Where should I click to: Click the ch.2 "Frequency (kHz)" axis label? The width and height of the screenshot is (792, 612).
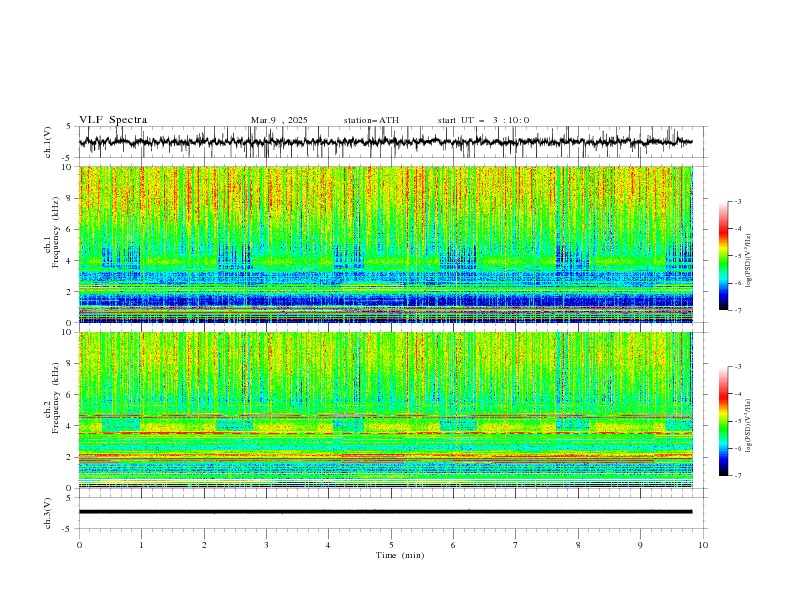pos(55,398)
